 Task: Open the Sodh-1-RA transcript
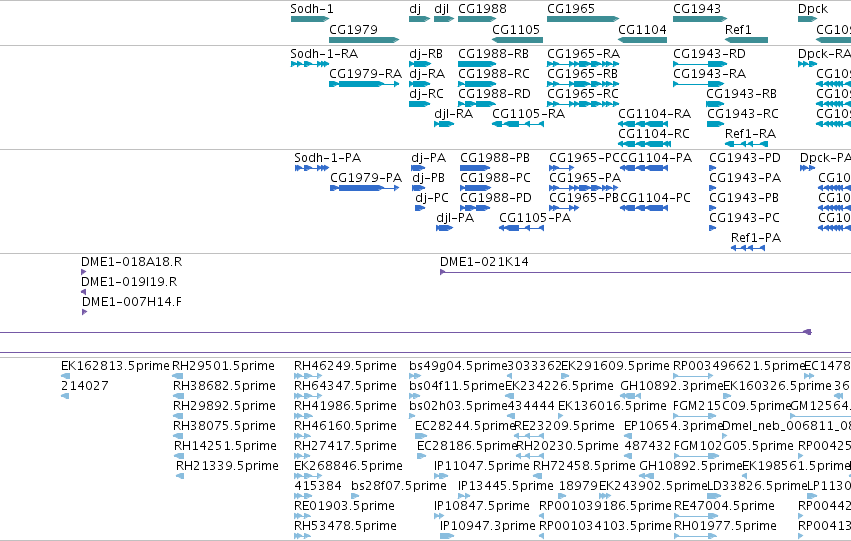(310, 64)
